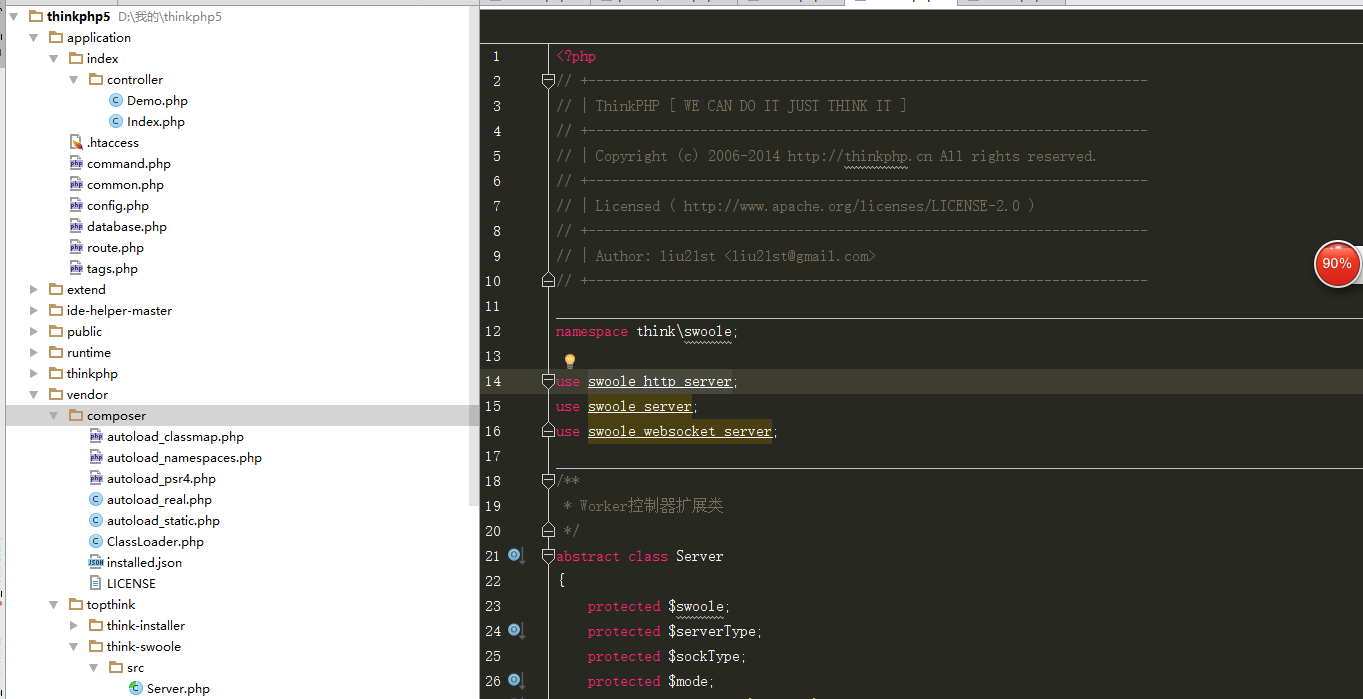Toggle fold of use statements at line 14

tap(548, 381)
